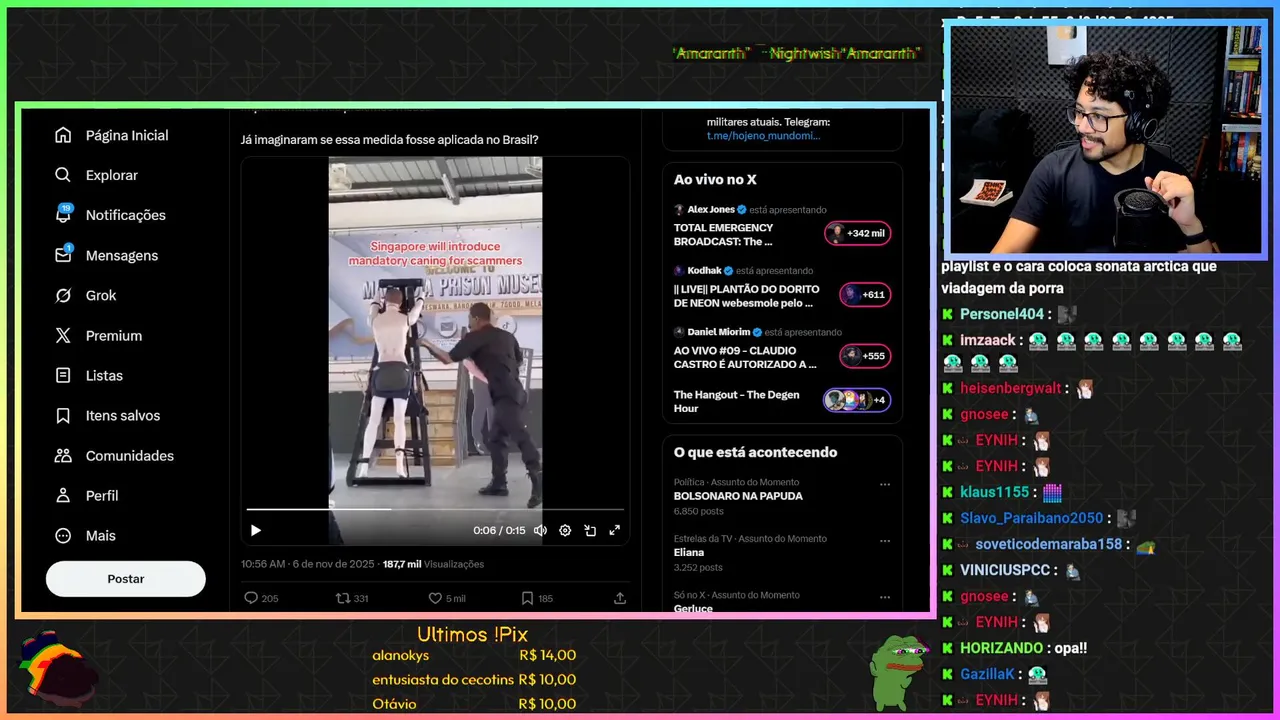This screenshot has height=720, width=1280.
Task: Play the tweet video
Action: [255, 530]
